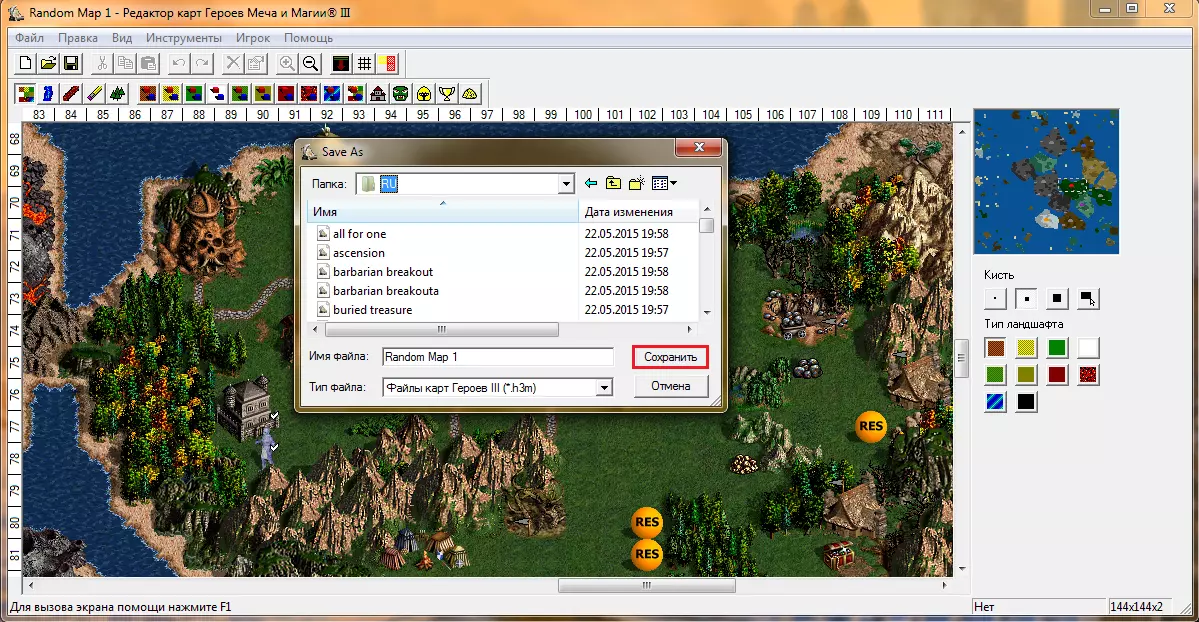Open the towns palette house icon
Image resolution: width=1199 pixels, height=622 pixels.
[378, 94]
